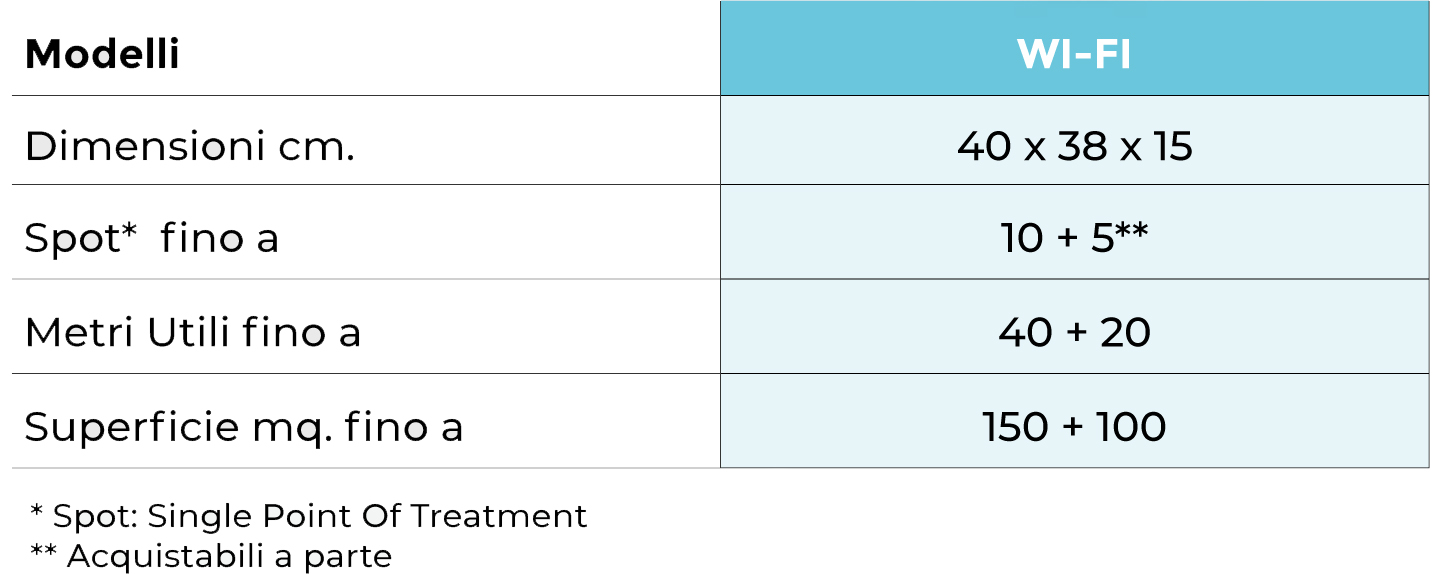Click the Spot fino a row label
The image size is (1433, 574).
(151, 239)
